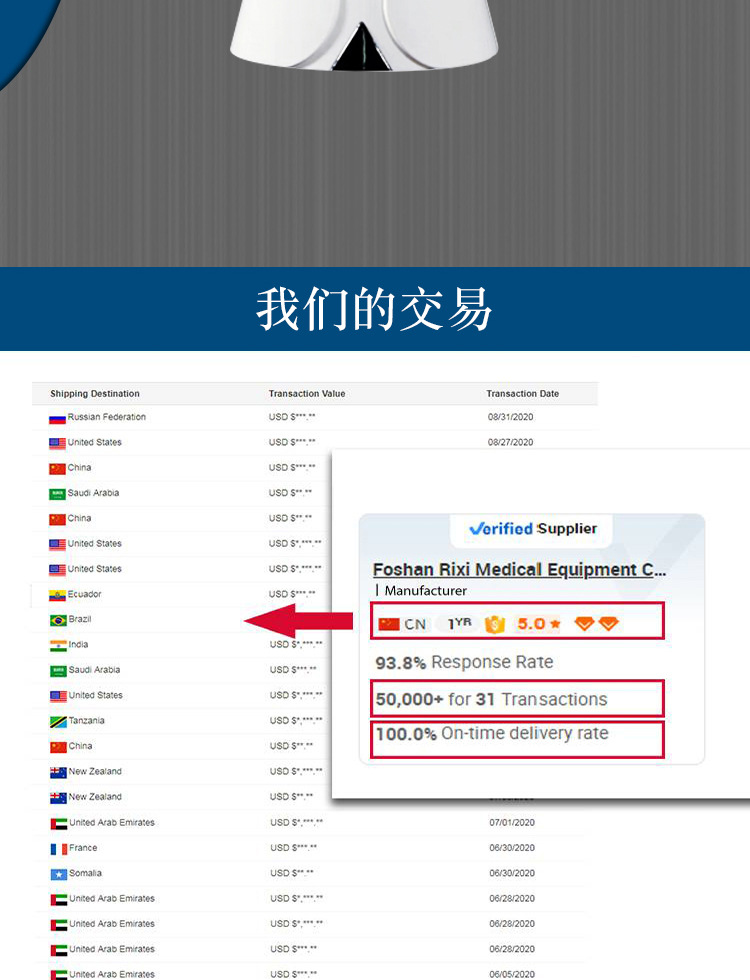Click the orange star next to 5.0
Image resolution: width=750 pixels, height=980 pixels.
pyautogui.click(x=556, y=624)
